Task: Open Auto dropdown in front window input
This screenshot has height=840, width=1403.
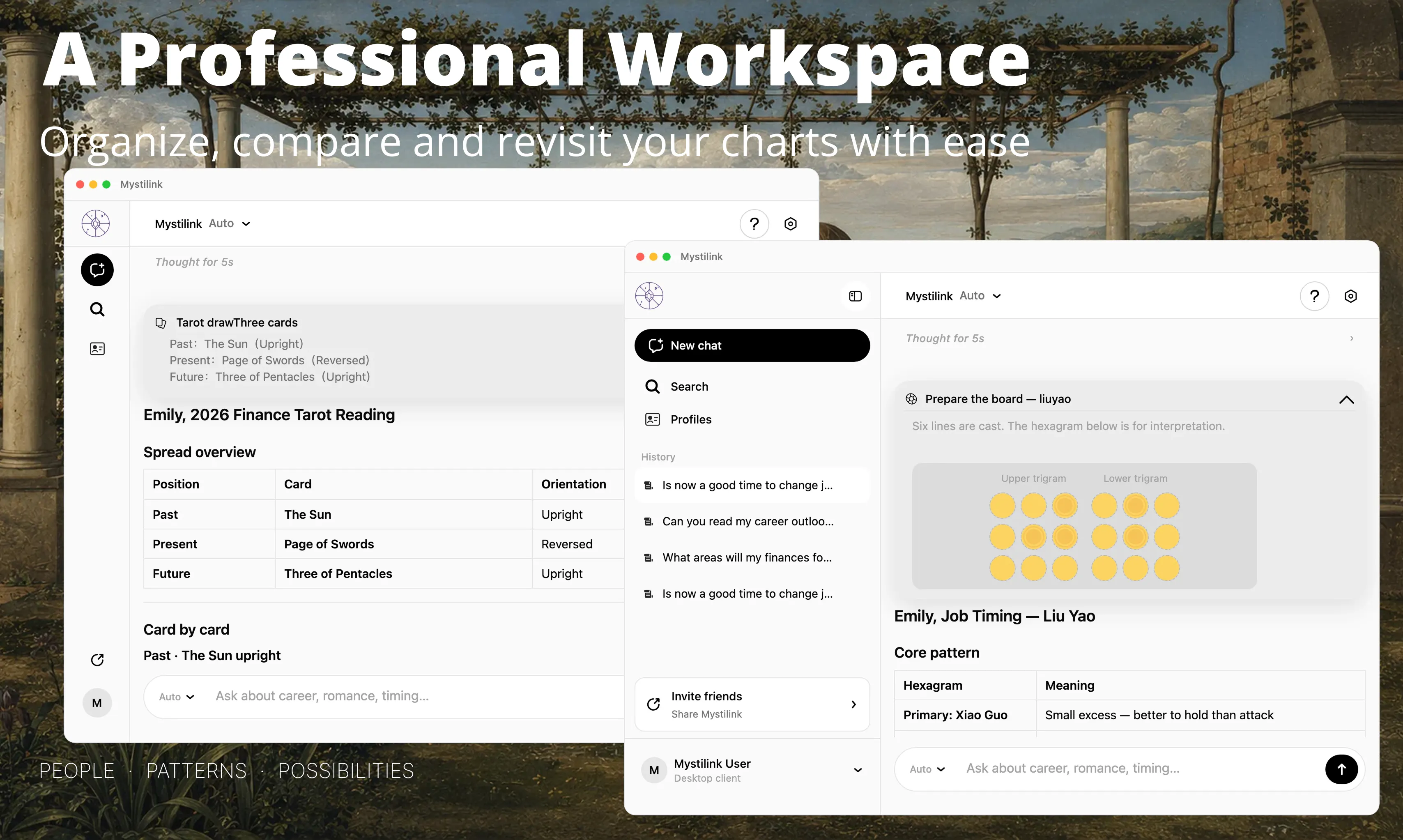Action: tap(927, 769)
